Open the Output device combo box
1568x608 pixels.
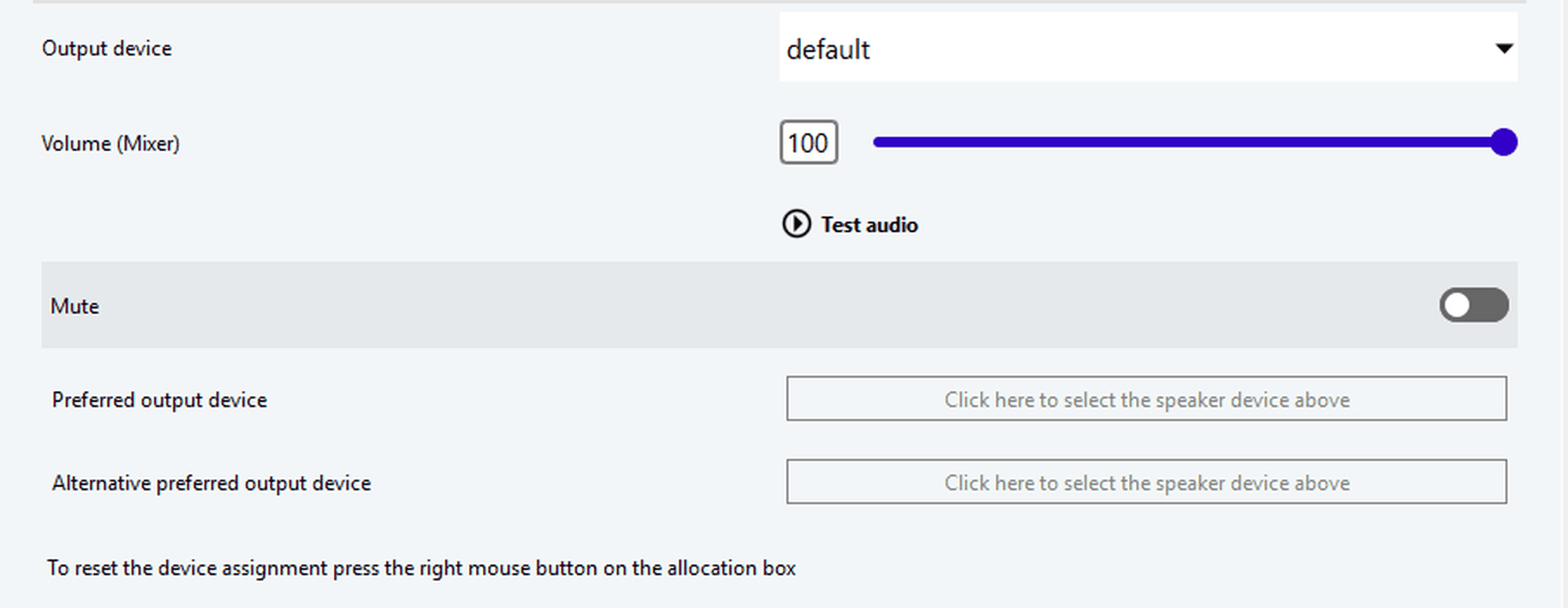tap(1146, 49)
